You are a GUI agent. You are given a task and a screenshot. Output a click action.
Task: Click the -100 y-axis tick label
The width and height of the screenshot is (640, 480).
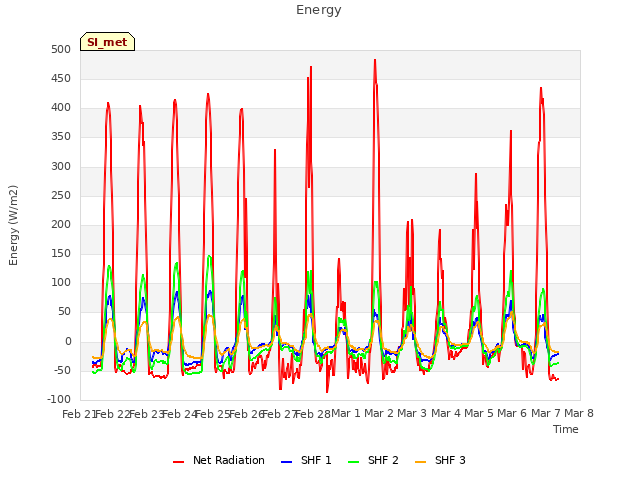point(59,399)
